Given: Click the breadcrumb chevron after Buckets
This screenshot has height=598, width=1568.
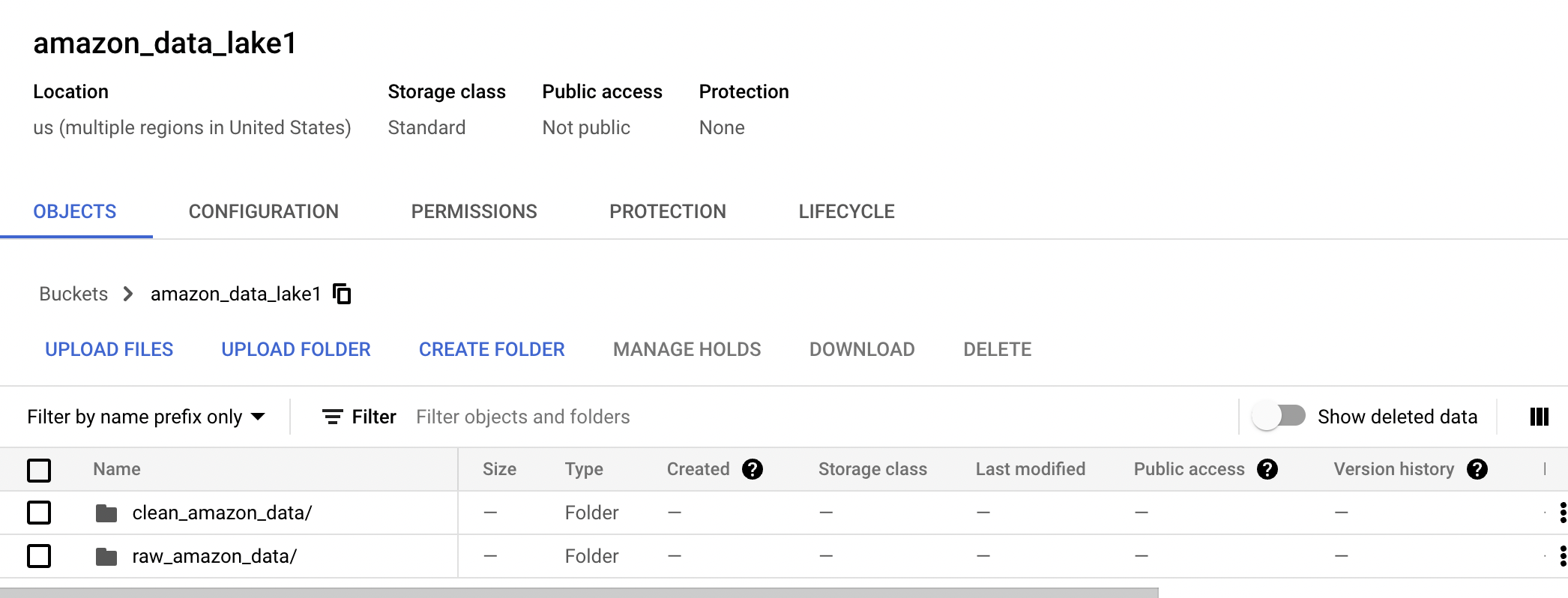Looking at the screenshot, I should [128, 294].
